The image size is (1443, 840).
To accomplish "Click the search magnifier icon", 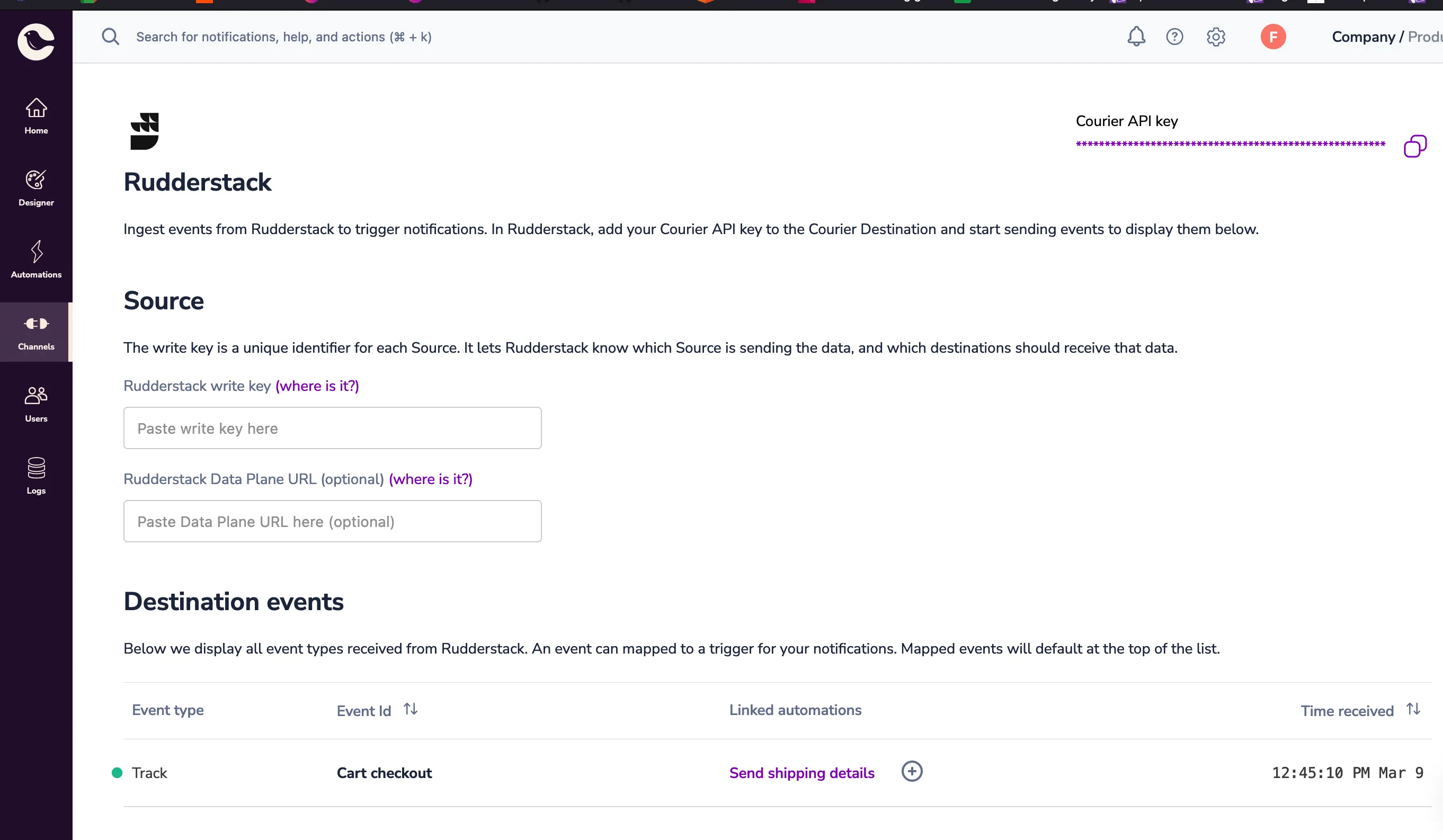I will tap(111, 37).
